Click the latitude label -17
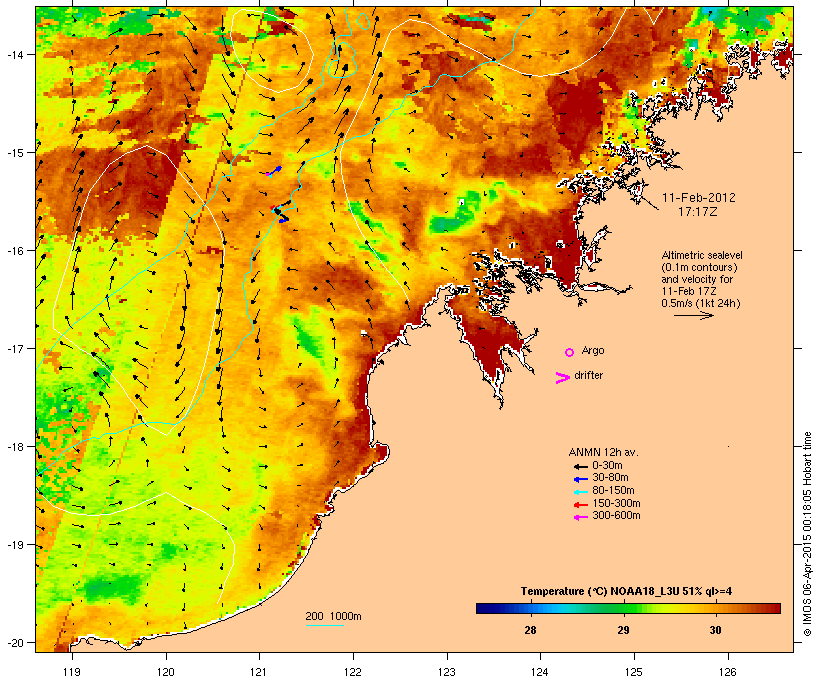Viewport: 820px width, 680px height. pyautogui.click(x=14, y=348)
